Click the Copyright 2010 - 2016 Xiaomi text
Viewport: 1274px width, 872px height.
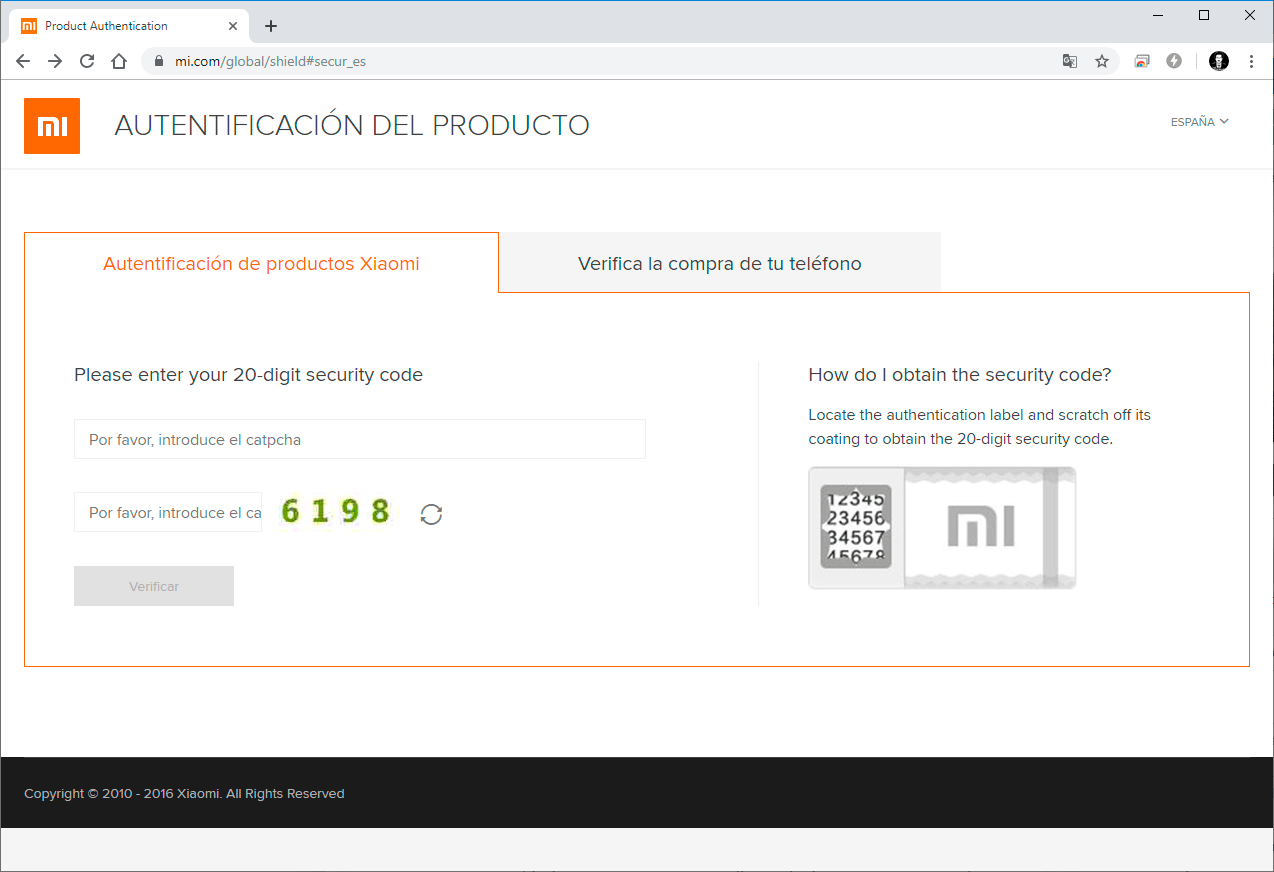184,794
